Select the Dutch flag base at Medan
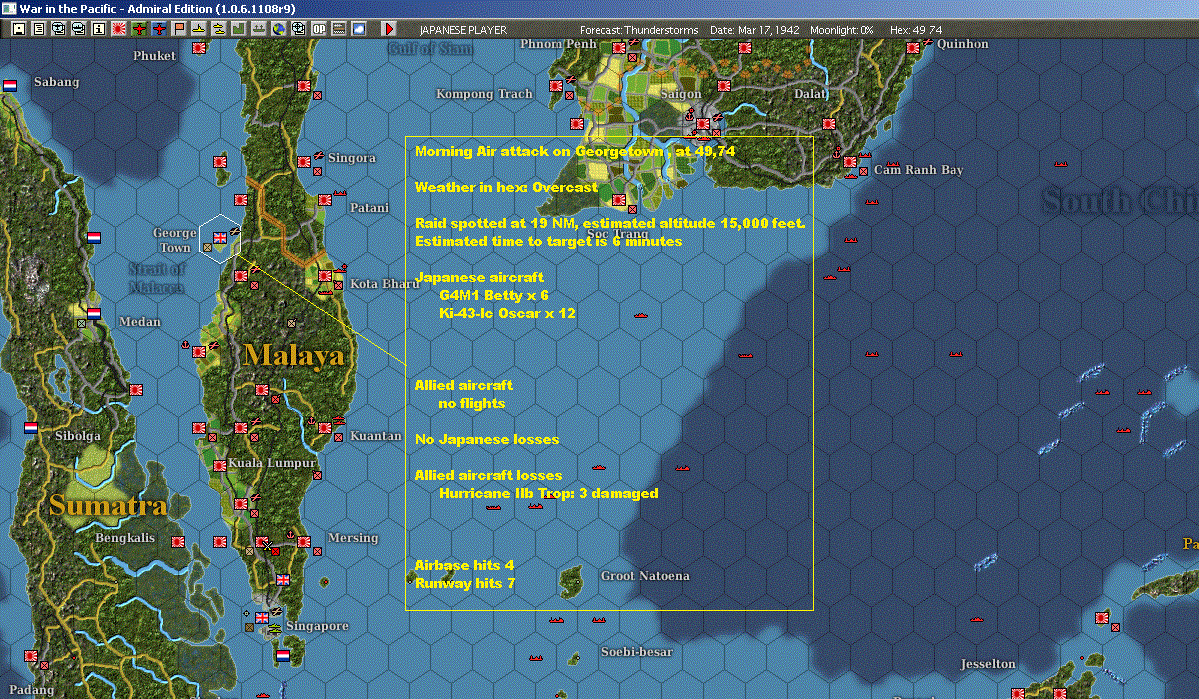This screenshot has width=1199, height=699. [94, 314]
